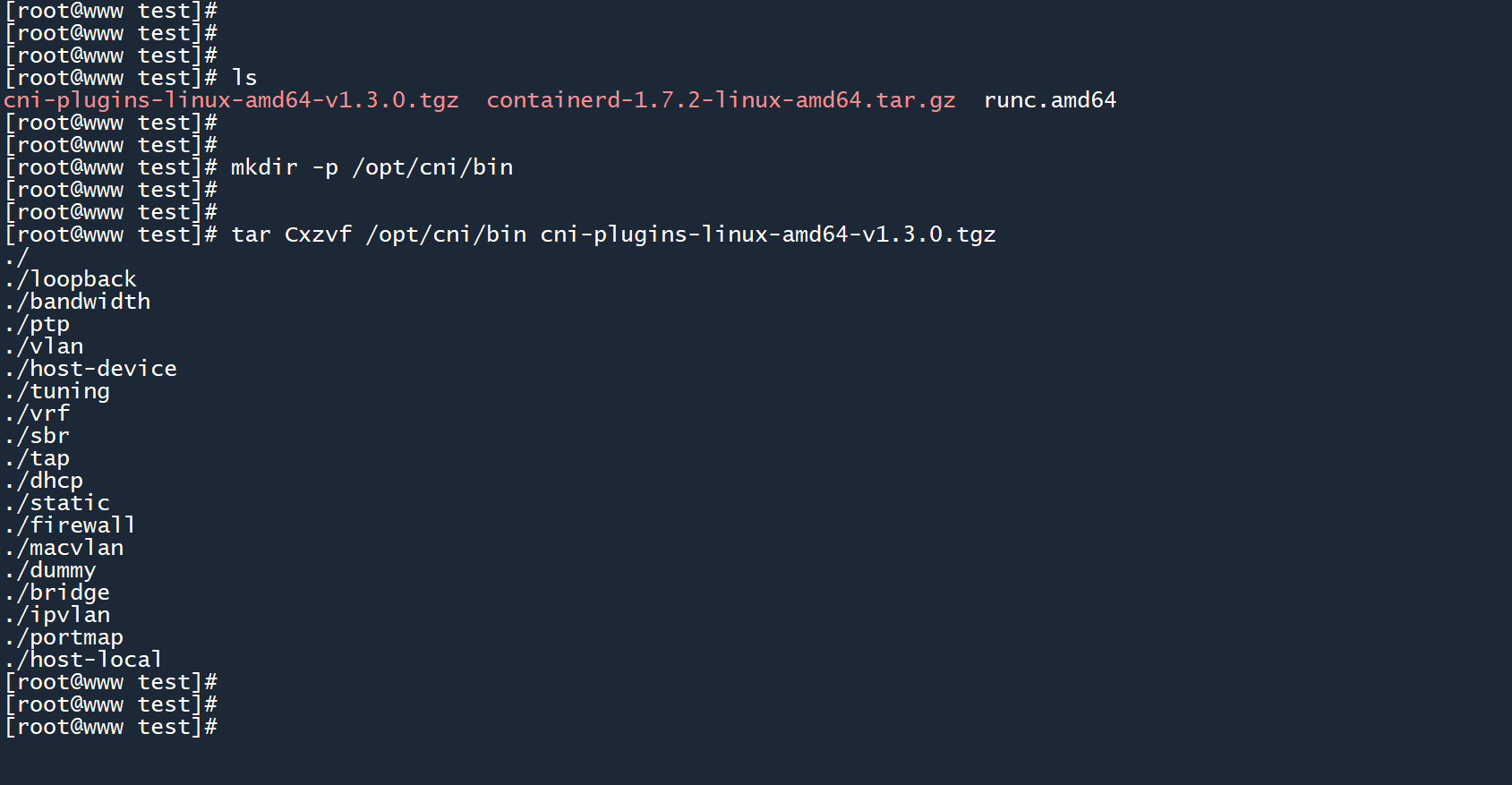Click the ./bridge output line
Screen dimensions: 1512x785
pyautogui.click(x=57, y=593)
